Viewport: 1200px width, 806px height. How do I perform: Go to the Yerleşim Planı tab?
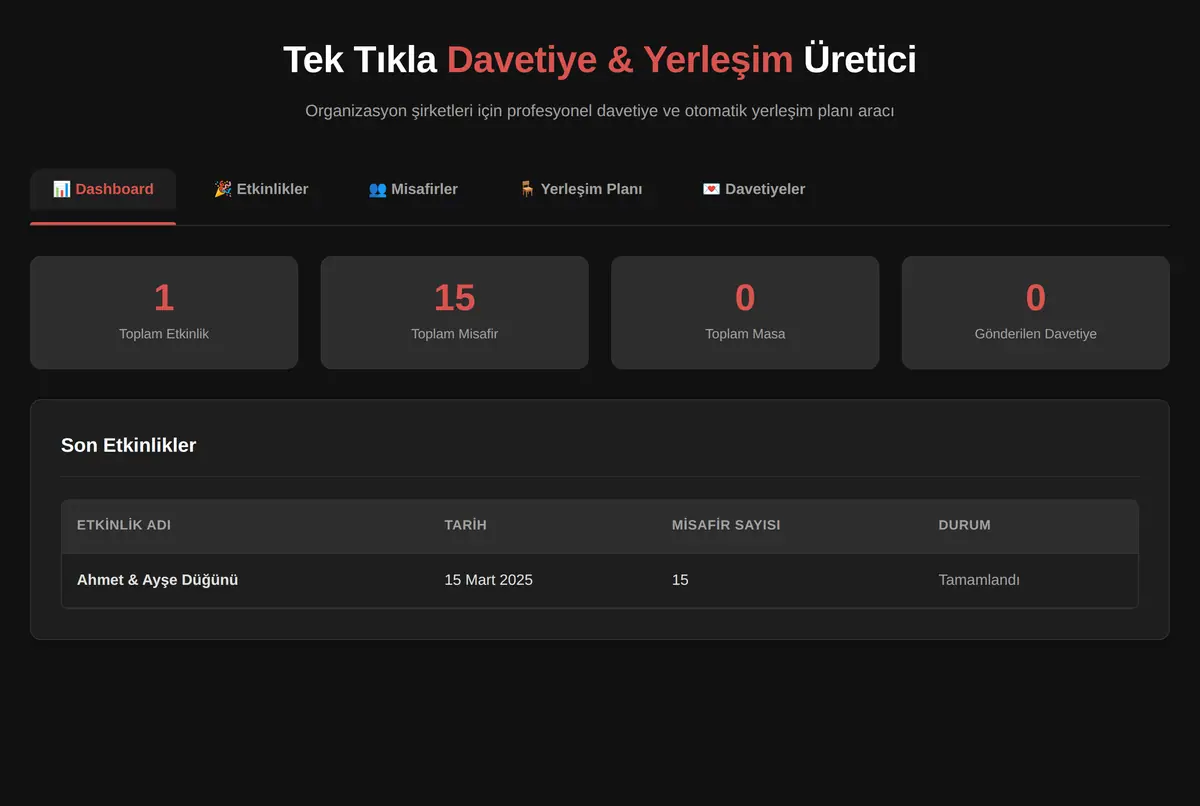click(581, 189)
